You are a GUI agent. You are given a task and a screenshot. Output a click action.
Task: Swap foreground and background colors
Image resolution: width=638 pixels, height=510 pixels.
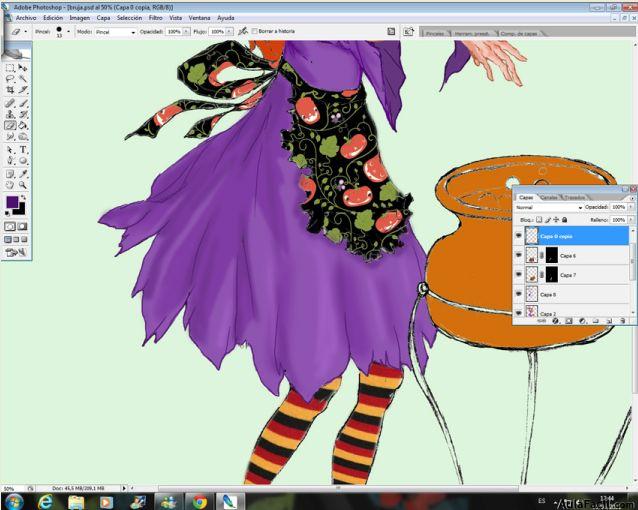click(24, 197)
